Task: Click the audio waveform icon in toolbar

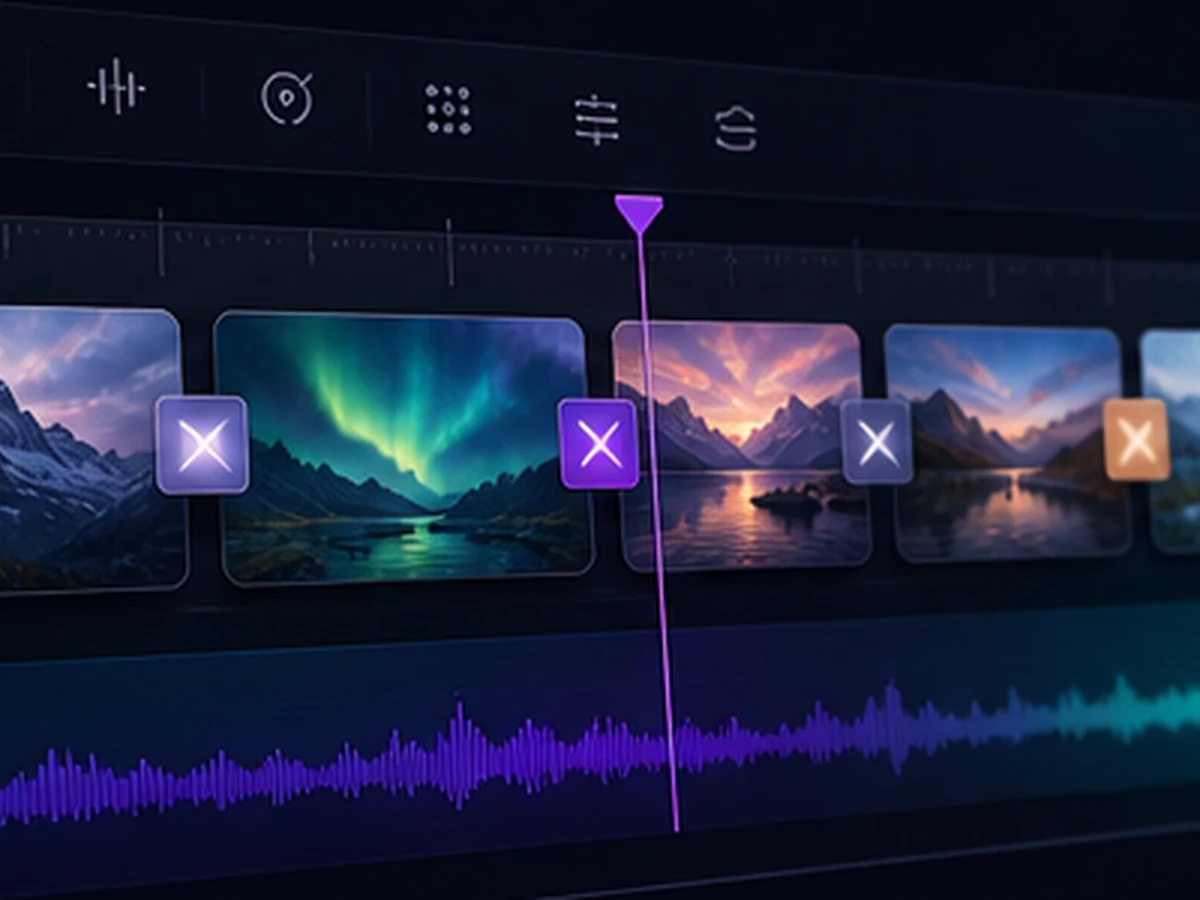Action: coord(116,87)
